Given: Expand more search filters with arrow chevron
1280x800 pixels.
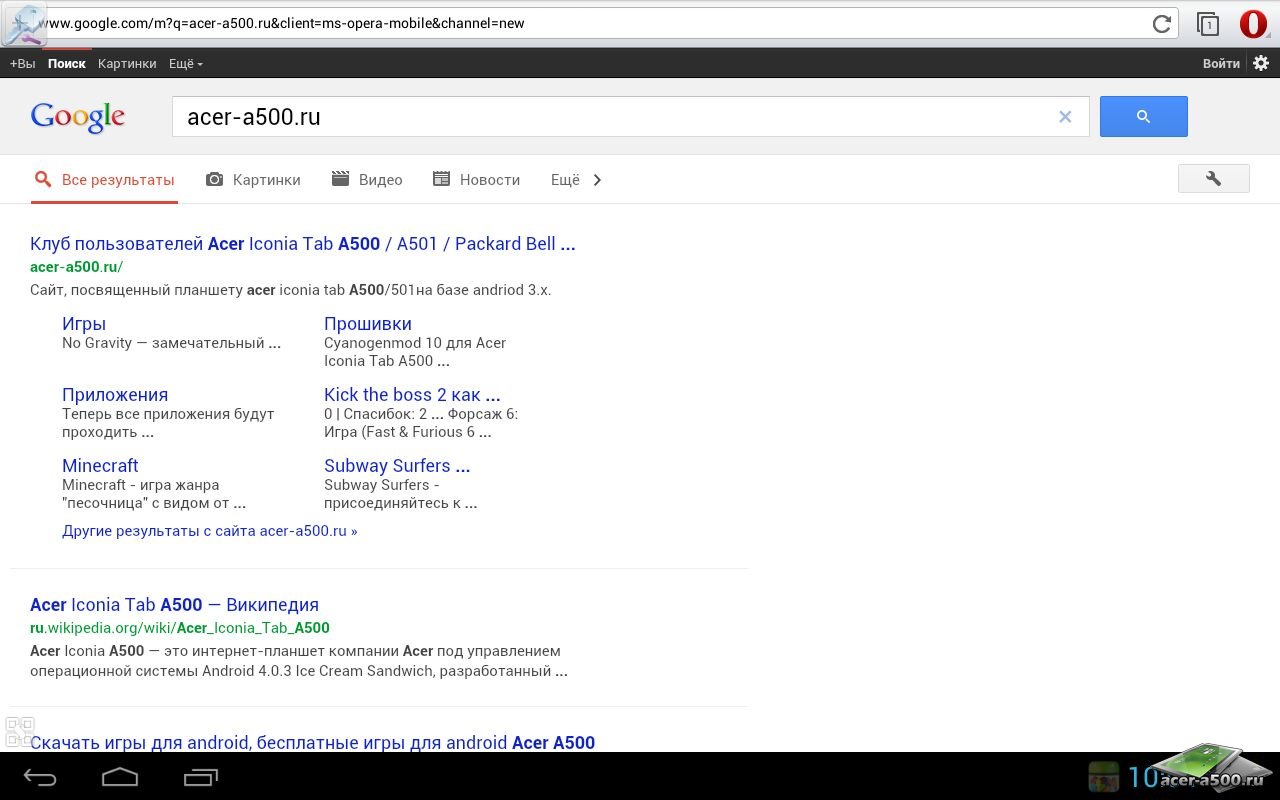Looking at the screenshot, I should 597,180.
